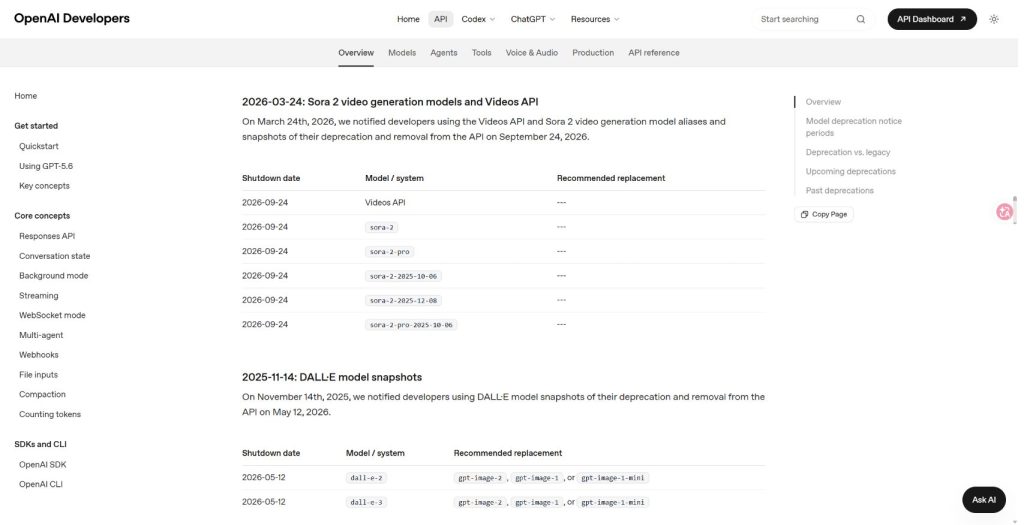Screen dimensions: 1024x525
Task: Click the sora-2-2025-12-08 model cell
Action: (404, 300)
